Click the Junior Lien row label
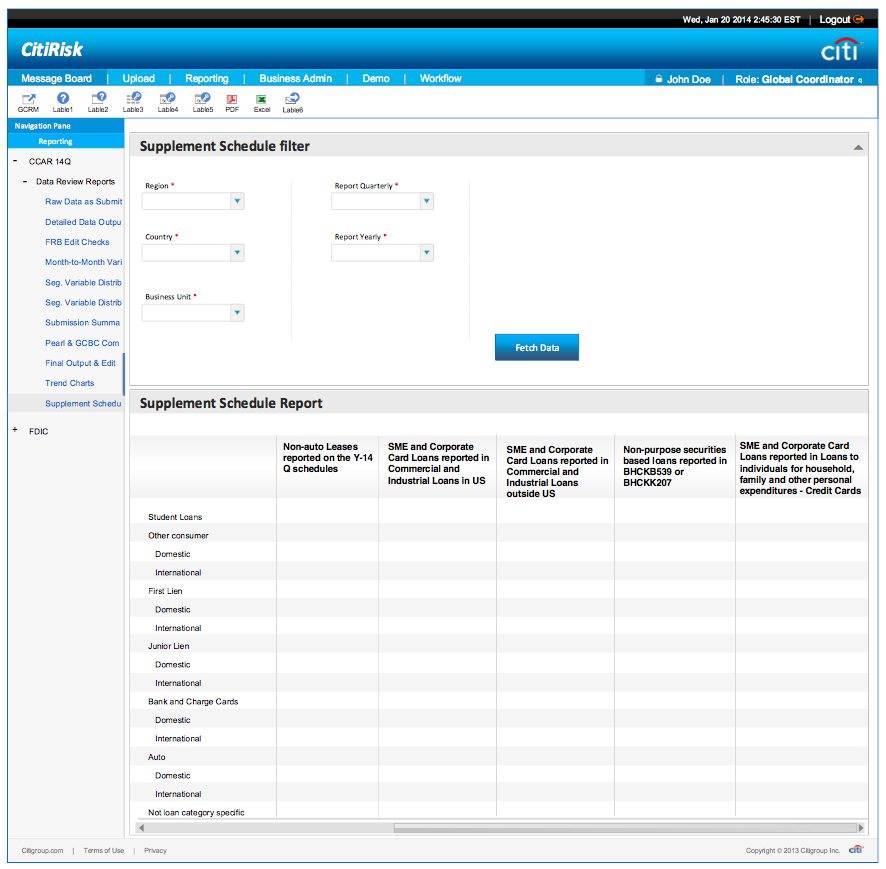 click(168, 646)
